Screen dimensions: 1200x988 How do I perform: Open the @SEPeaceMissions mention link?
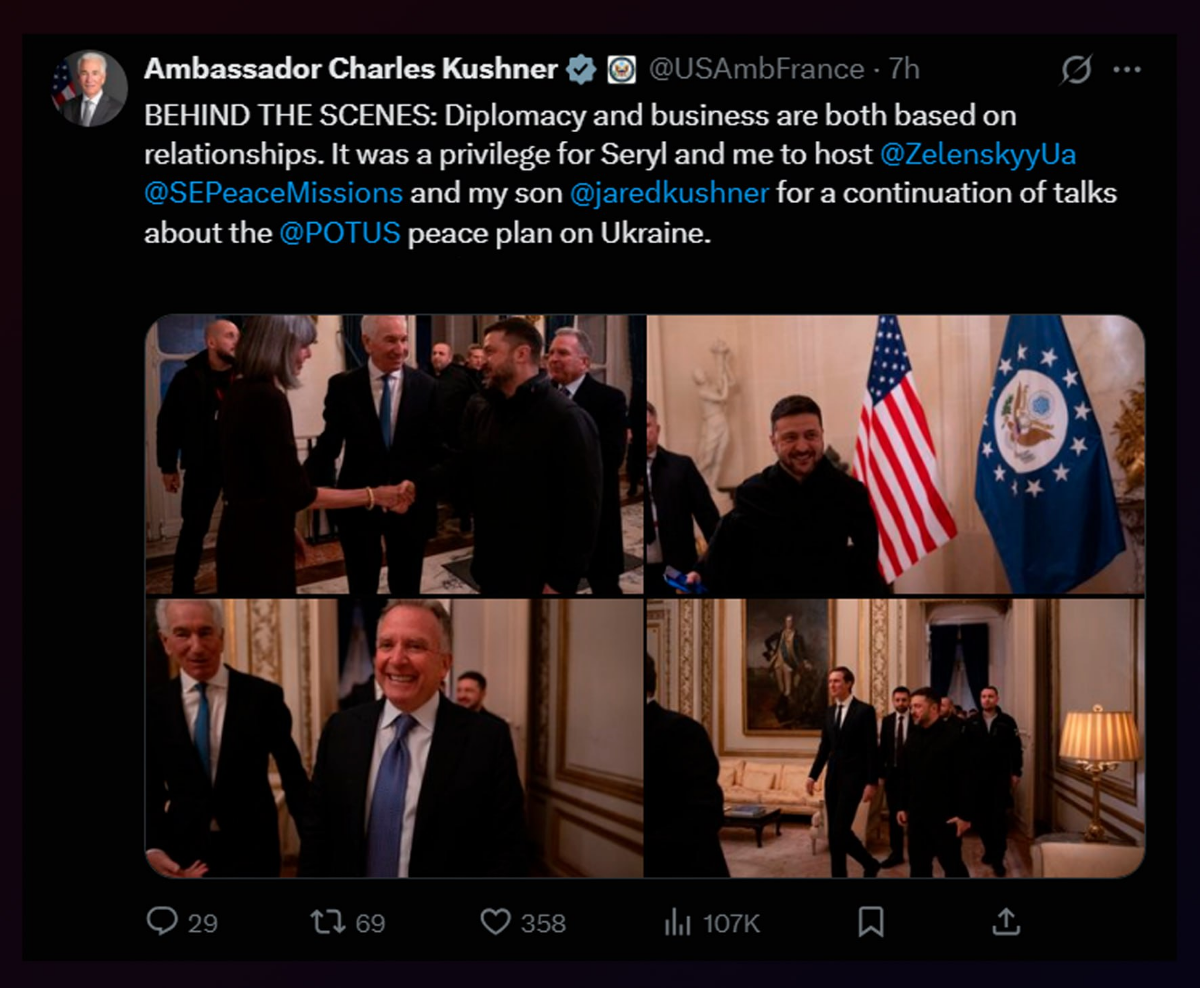pyautogui.click(x=273, y=193)
